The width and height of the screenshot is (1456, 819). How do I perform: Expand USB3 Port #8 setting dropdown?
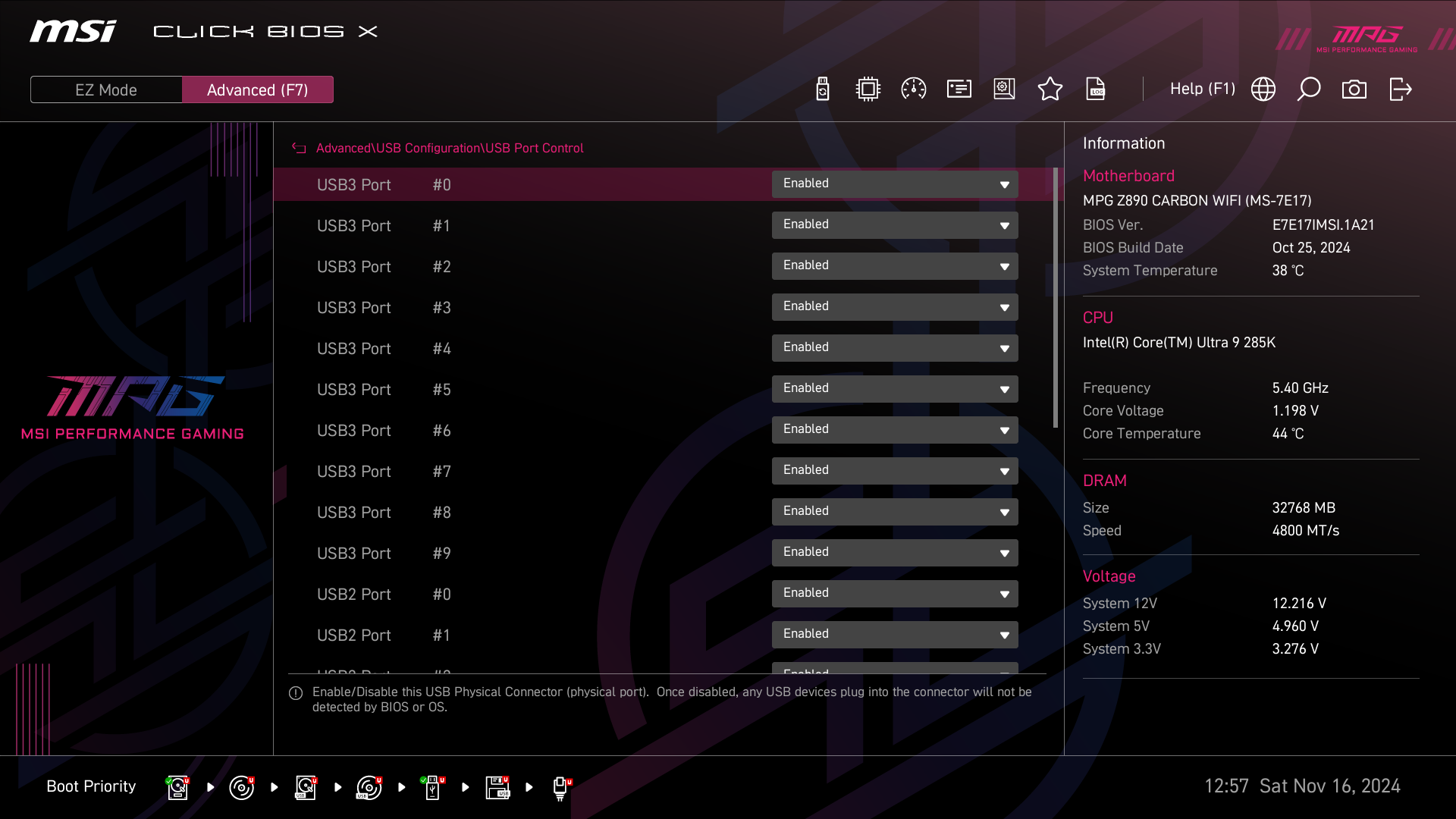click(895, 512)
